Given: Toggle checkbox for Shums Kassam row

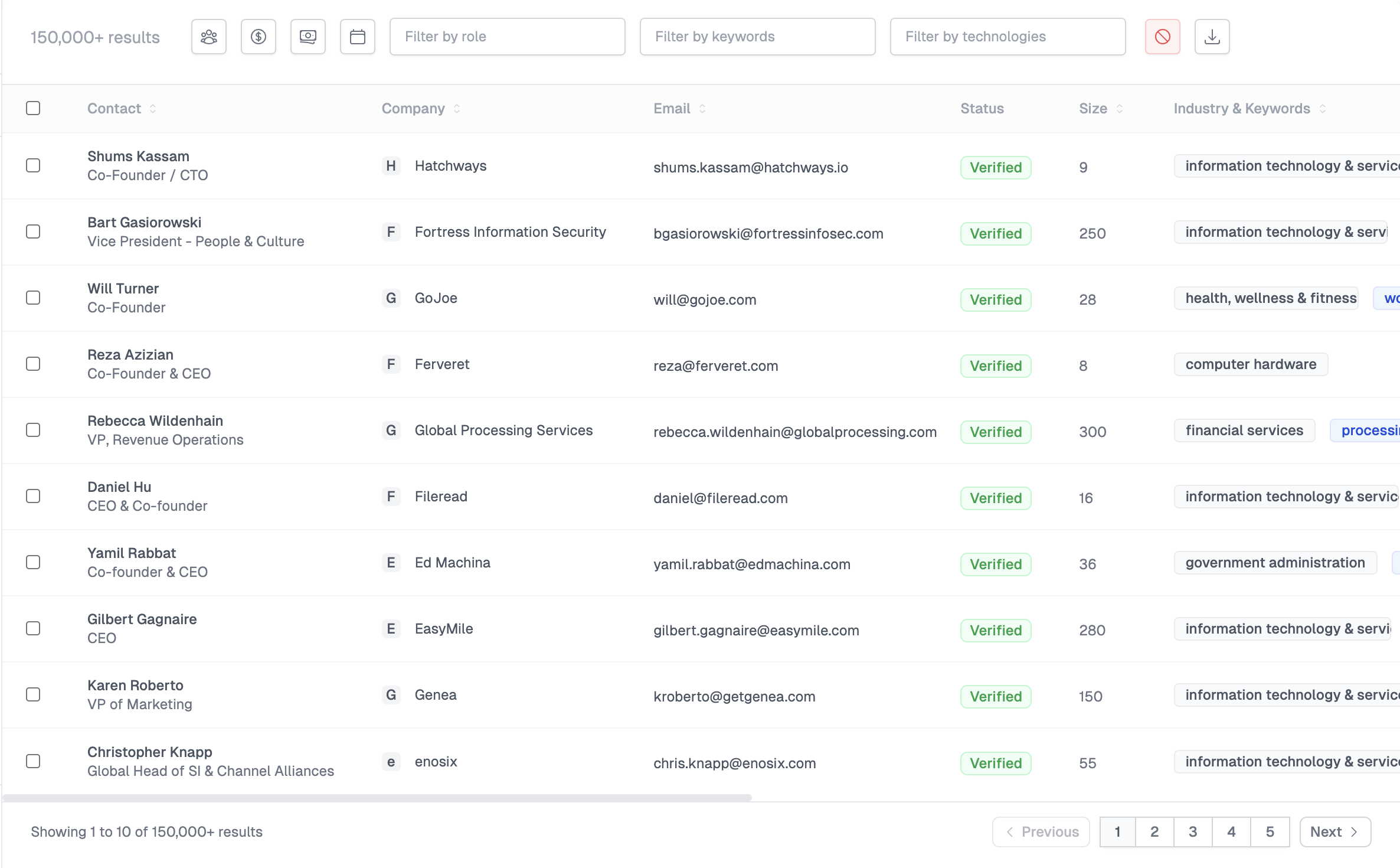Looking at the screenshot, I should pyautogui.click(x=34, y=165).
